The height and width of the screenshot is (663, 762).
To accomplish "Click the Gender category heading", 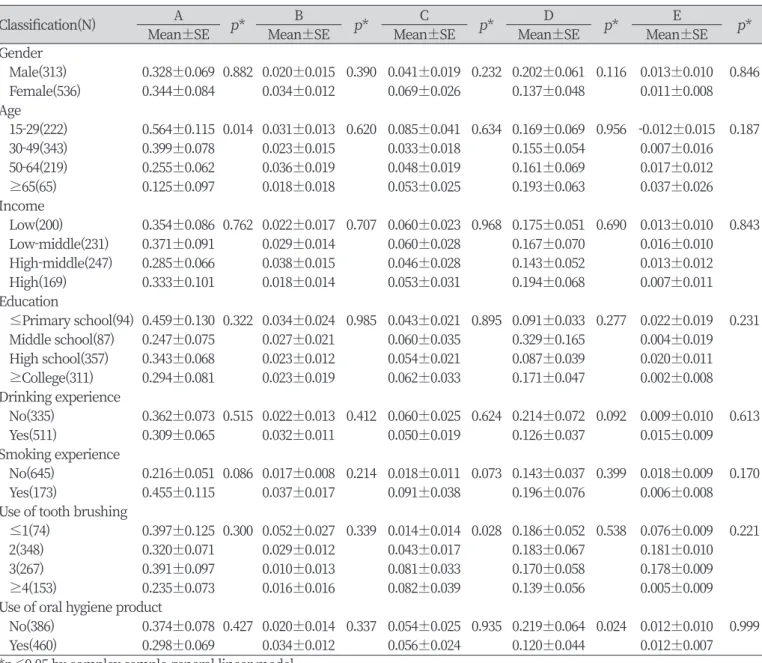I will tap(21, 52).
